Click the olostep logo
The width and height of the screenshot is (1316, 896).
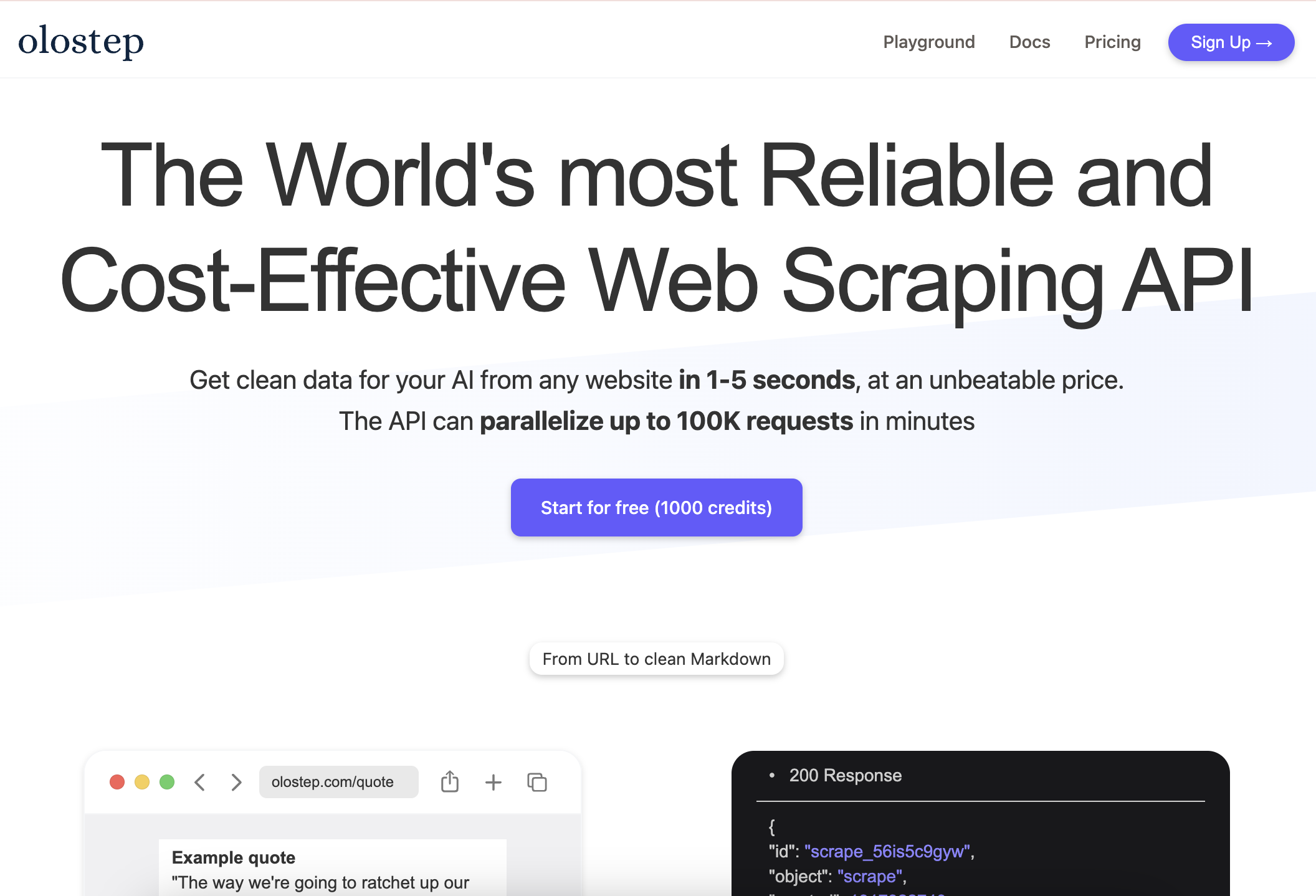pyautogui.click(x=81, y=41)
